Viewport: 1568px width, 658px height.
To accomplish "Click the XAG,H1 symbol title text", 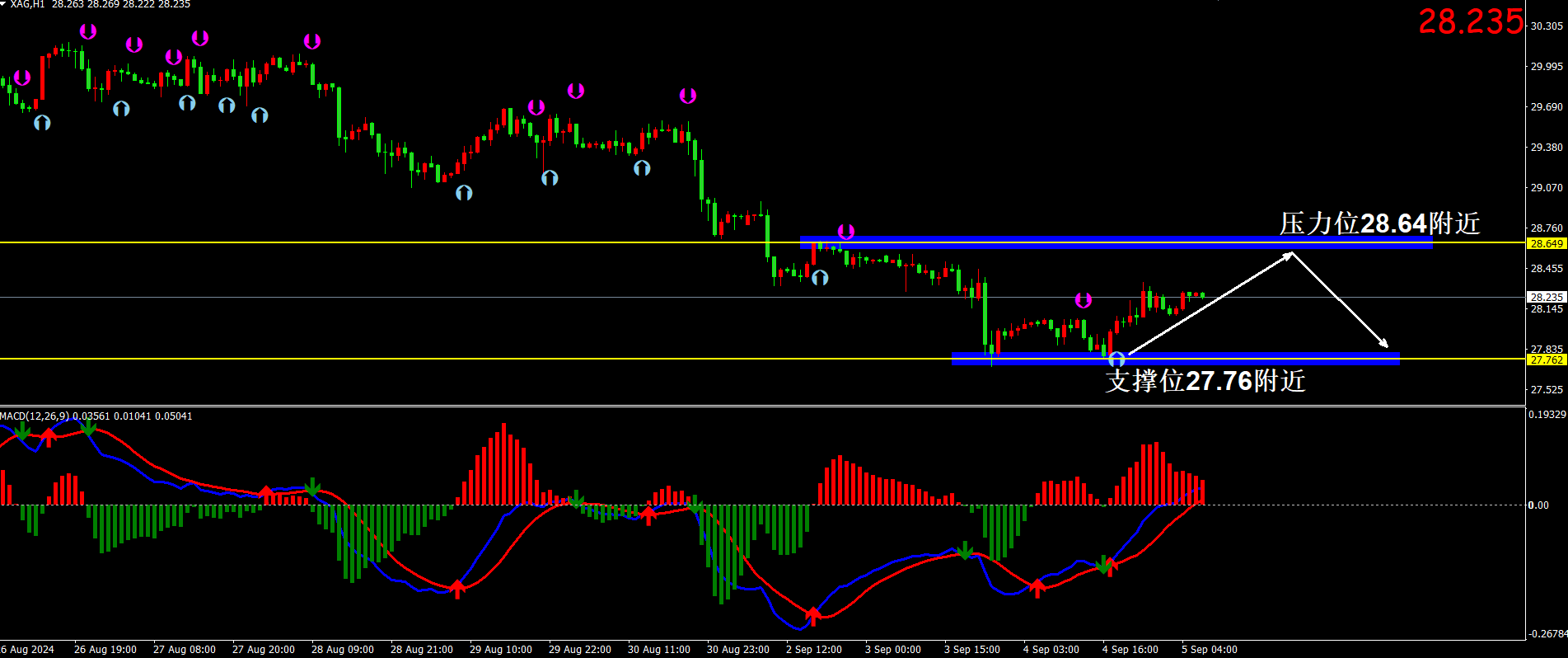I will click(x=28, y=5).
